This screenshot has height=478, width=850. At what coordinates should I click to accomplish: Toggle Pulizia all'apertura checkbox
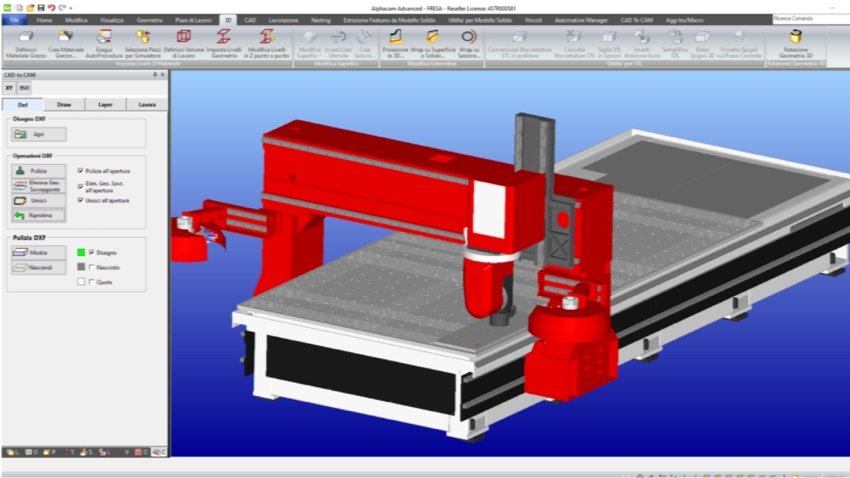(x=81, y=171)
